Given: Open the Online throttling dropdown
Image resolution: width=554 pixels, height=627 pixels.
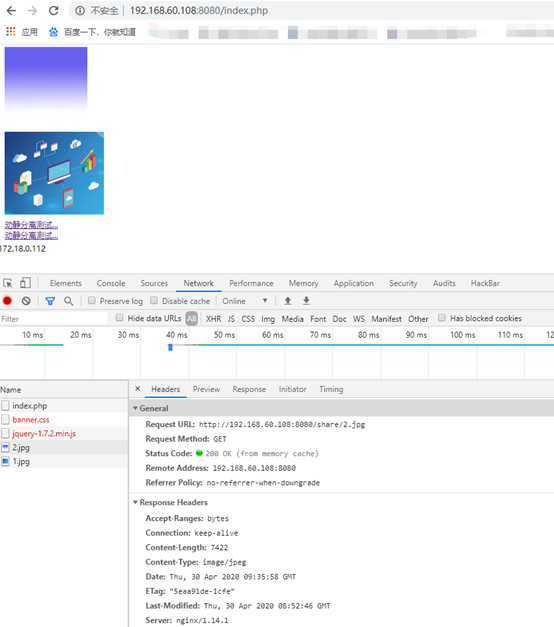Looking at the screenshot, I should pos(245,301).
